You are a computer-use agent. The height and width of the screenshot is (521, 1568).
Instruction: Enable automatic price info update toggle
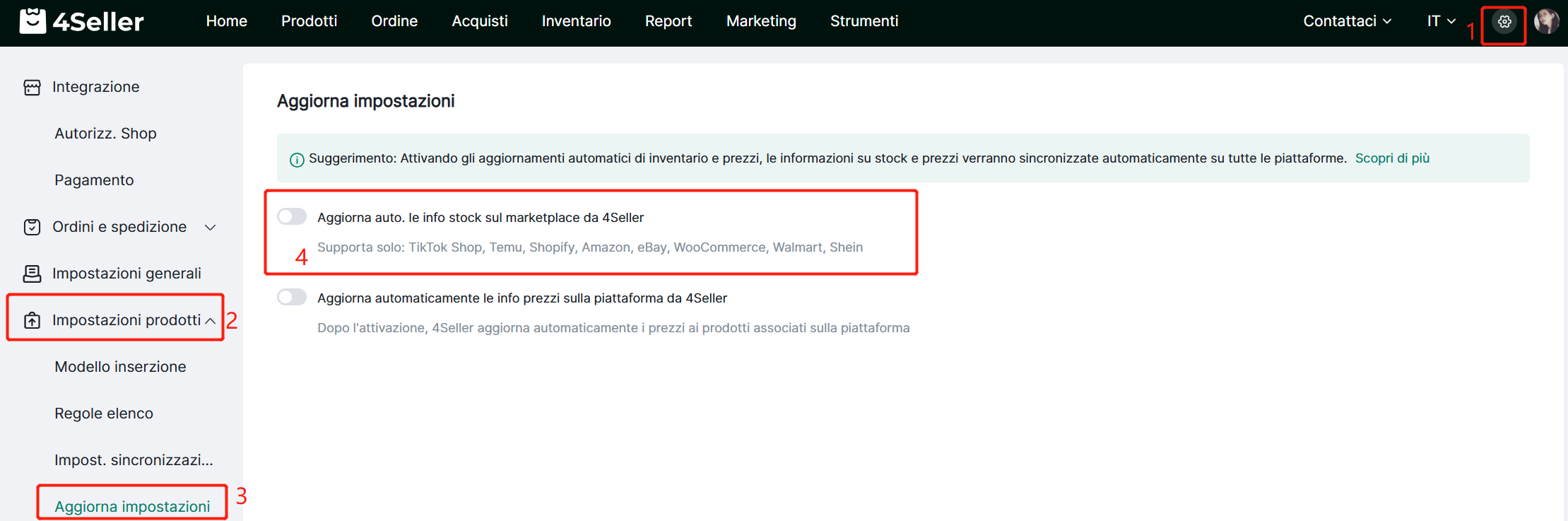tap(292, 297)
